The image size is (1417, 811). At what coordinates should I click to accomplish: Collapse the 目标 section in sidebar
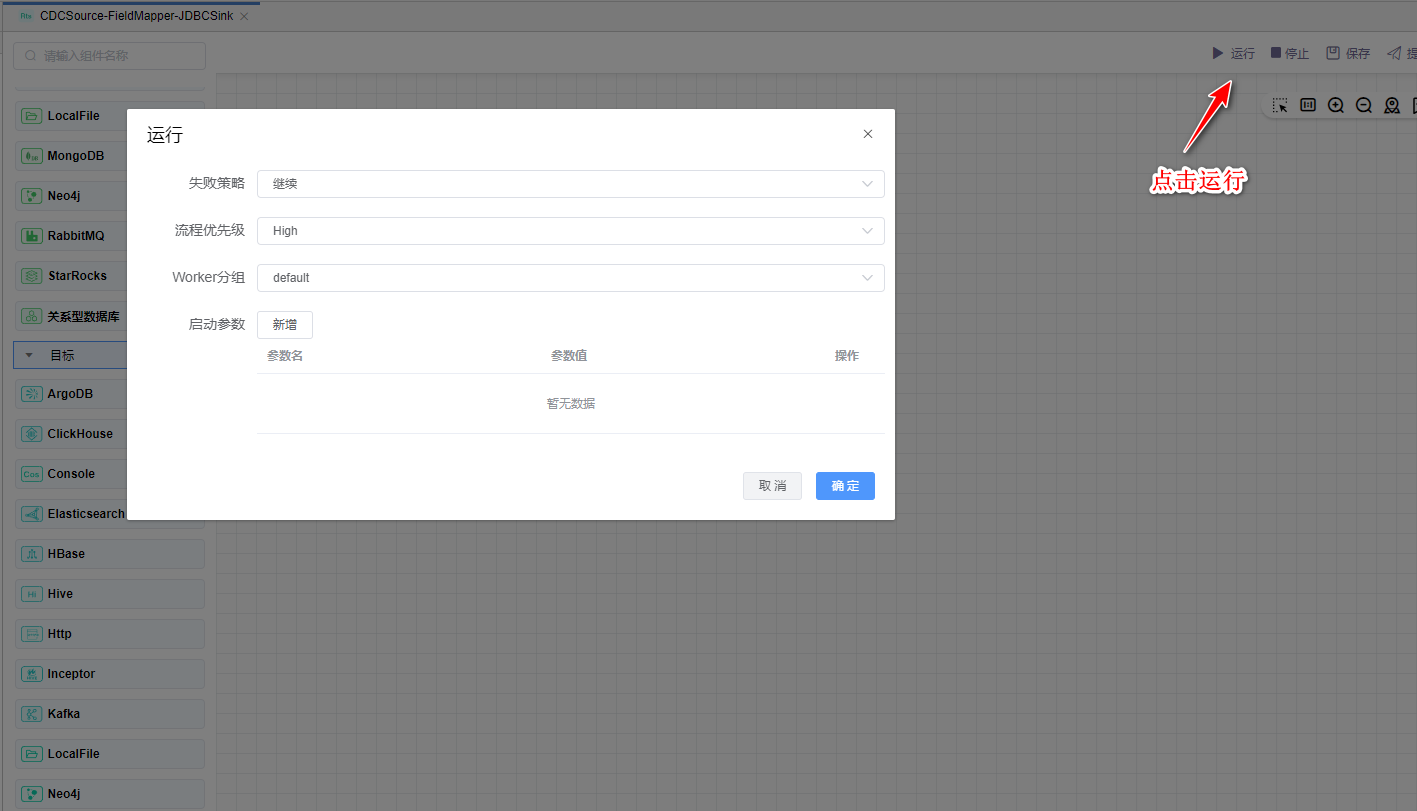tap(29, 355)
